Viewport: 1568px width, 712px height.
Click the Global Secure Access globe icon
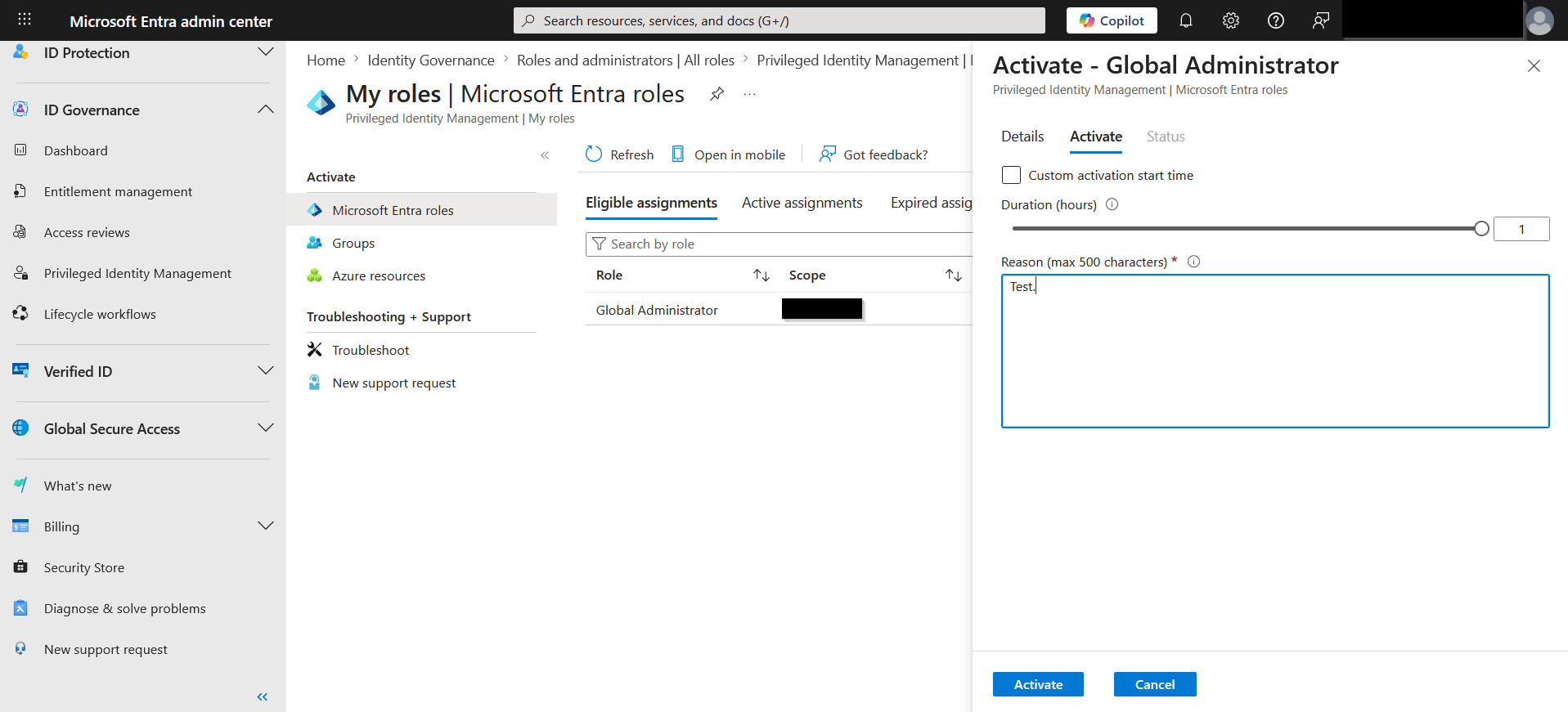click(20, 428)
